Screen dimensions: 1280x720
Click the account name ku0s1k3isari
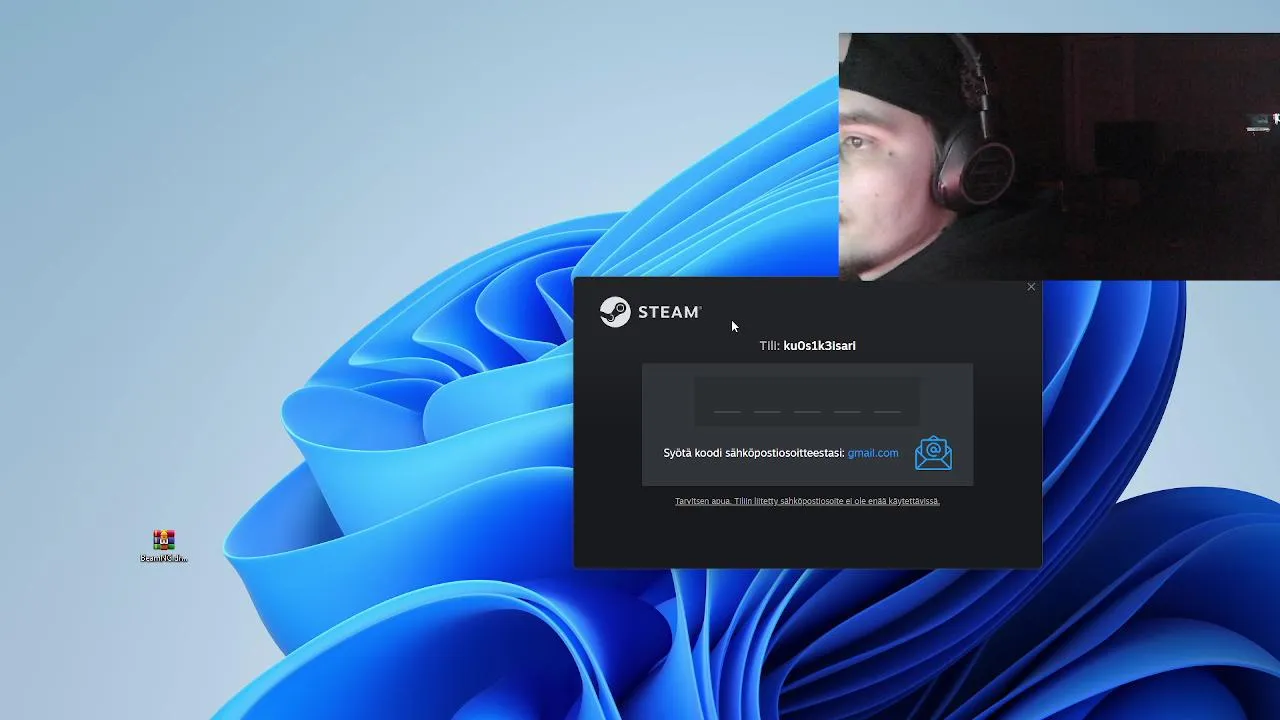pyautogui.click(x=819, y=346)
